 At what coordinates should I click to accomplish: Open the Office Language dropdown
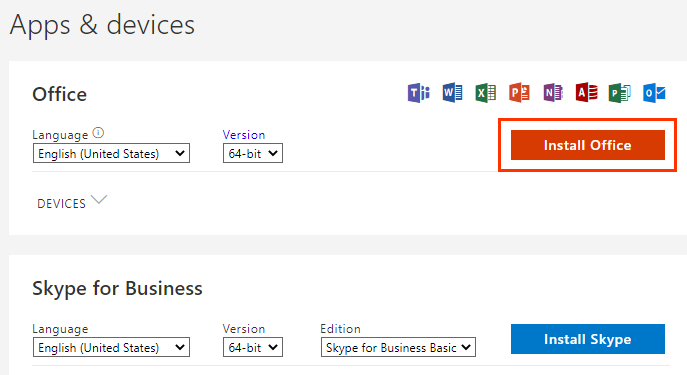tap(111, 153)
